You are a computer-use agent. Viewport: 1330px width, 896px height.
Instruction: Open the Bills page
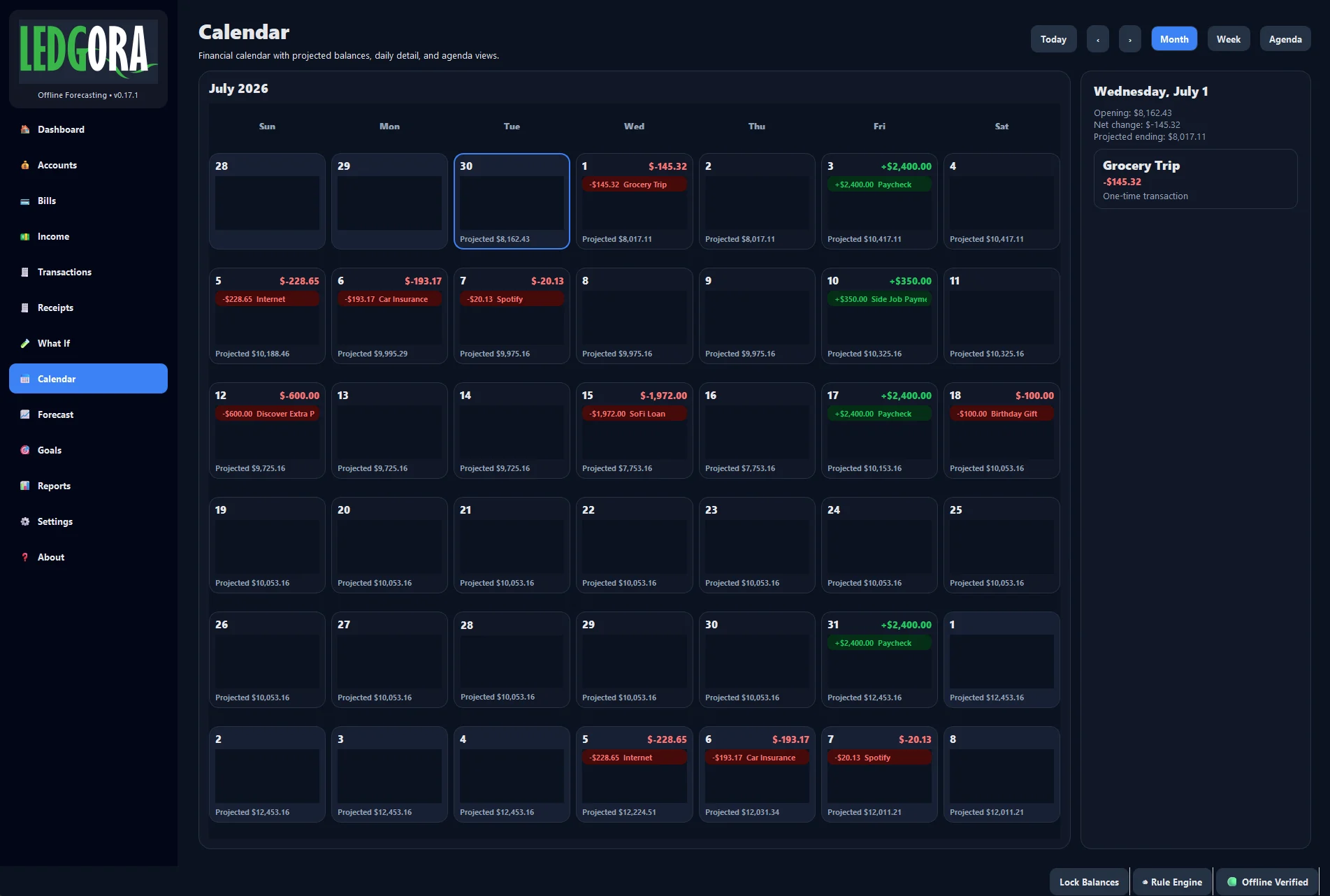88,201
